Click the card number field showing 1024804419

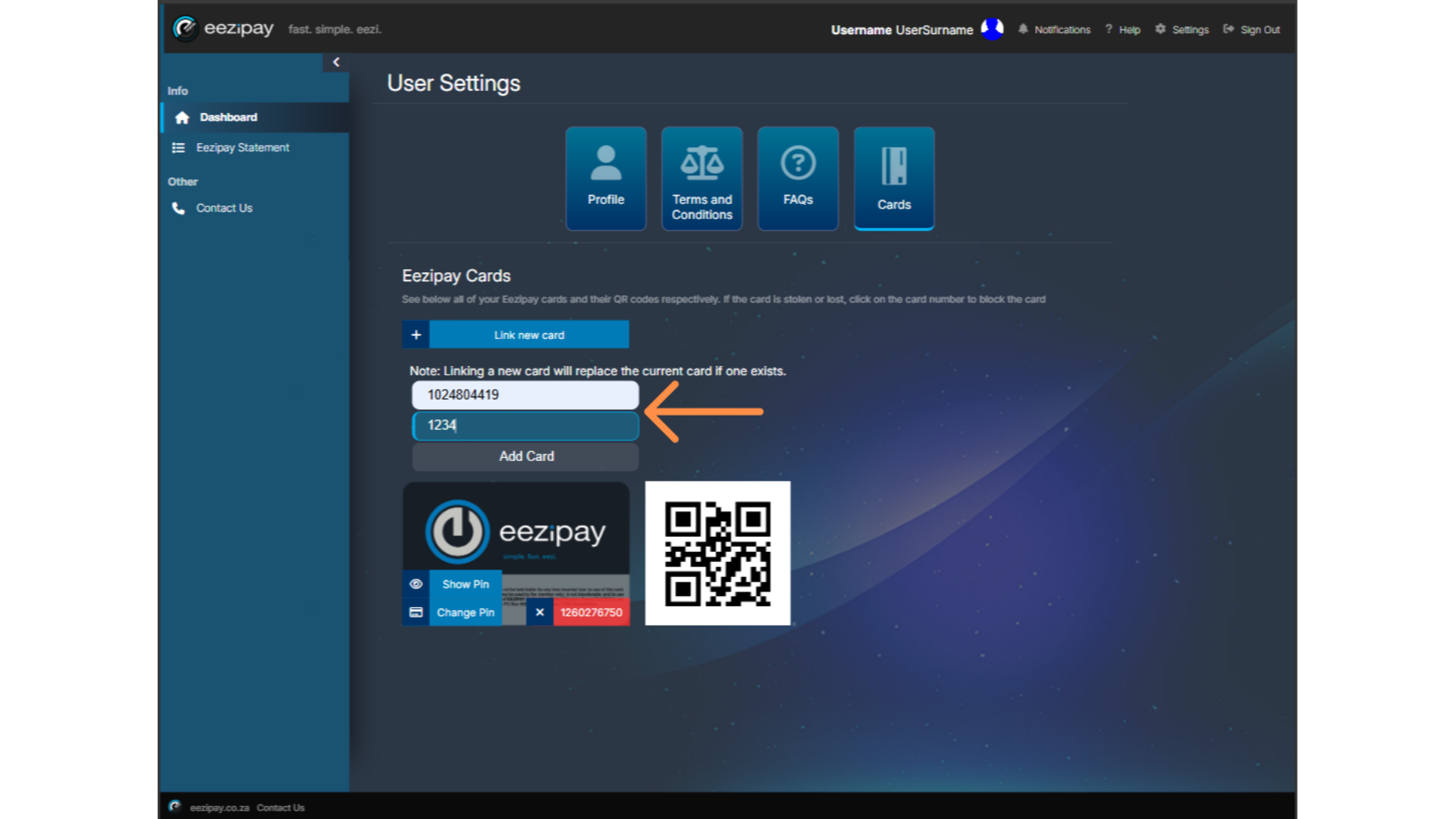(x=526, y=395)
